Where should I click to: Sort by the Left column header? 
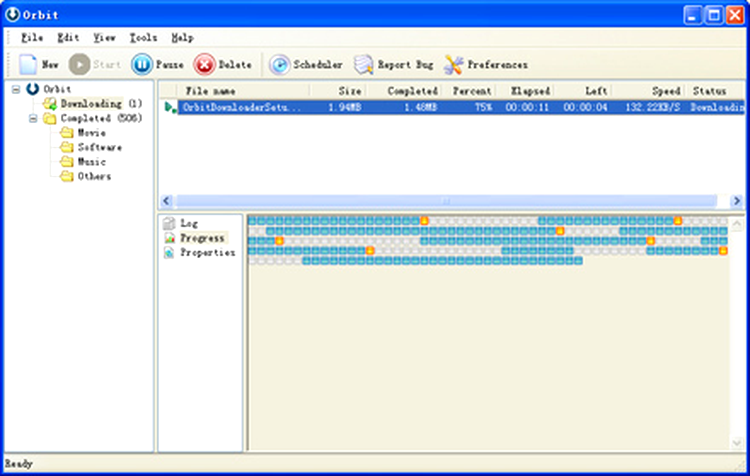583,91
